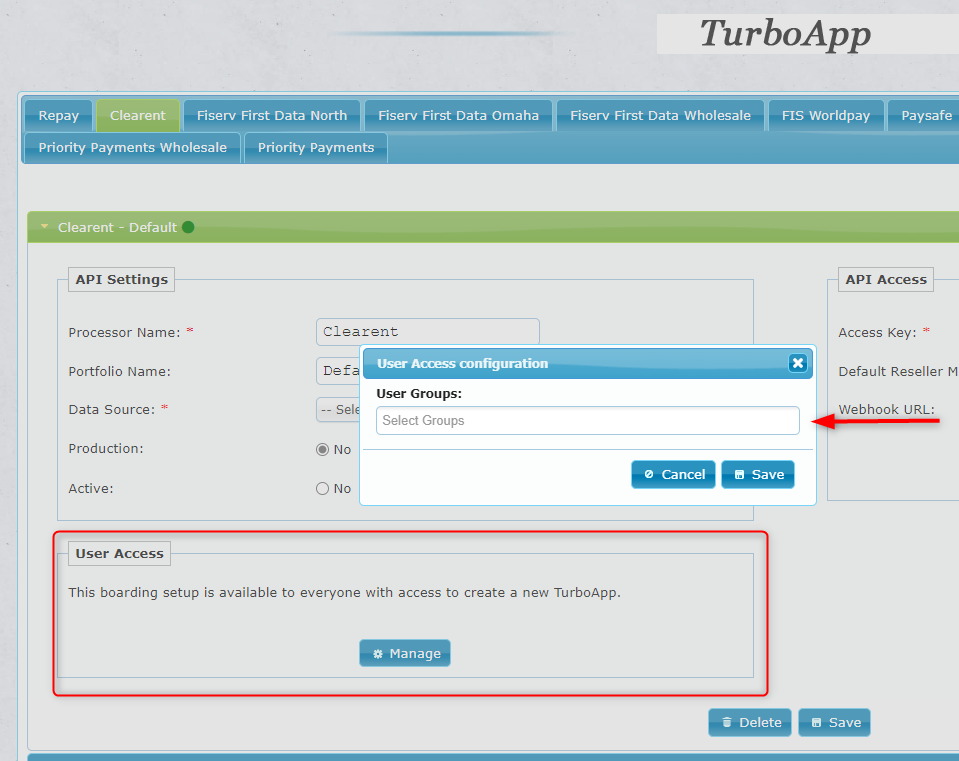
Task: Select No radio for Active
Action: [322, 488]
